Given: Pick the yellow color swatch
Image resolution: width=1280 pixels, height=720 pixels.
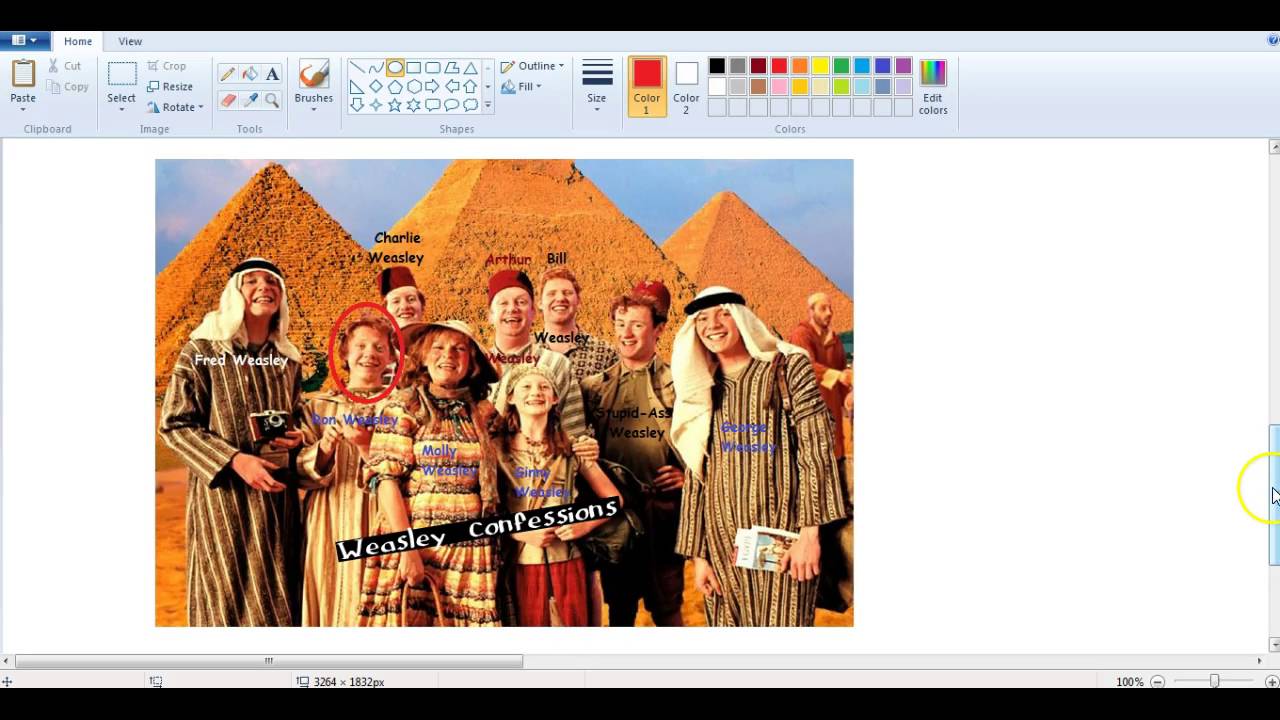Looking at the screenshot, I should [820, 66].
